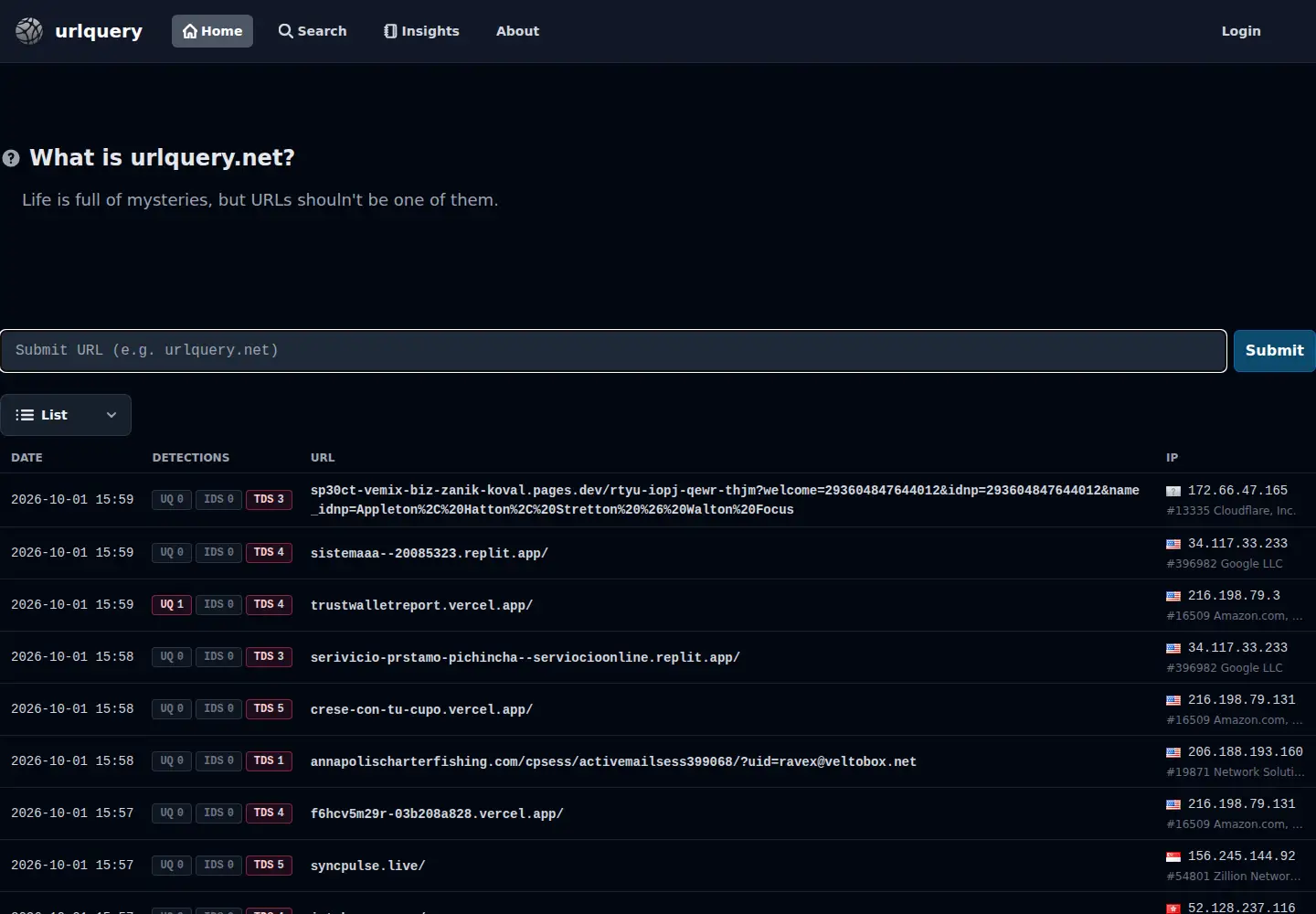Click TDS 1 badge on annapolischarterfishing row
The height and width of the screenshot is (914, 1316).
[x=269, y=761]
